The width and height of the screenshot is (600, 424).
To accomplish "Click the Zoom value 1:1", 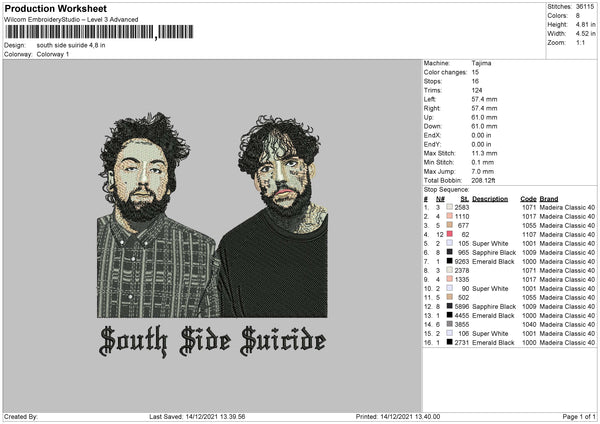I will click(x=580, y=42).
